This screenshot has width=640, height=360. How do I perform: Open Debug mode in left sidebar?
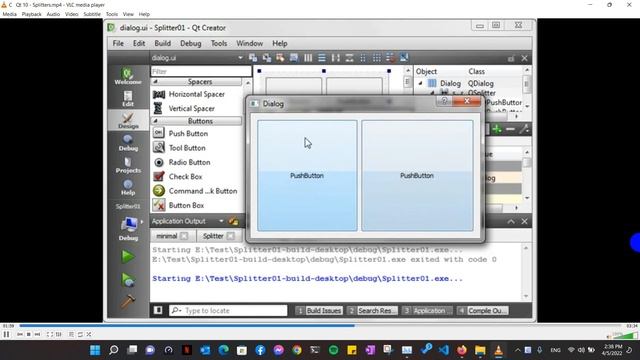[128, 143]
